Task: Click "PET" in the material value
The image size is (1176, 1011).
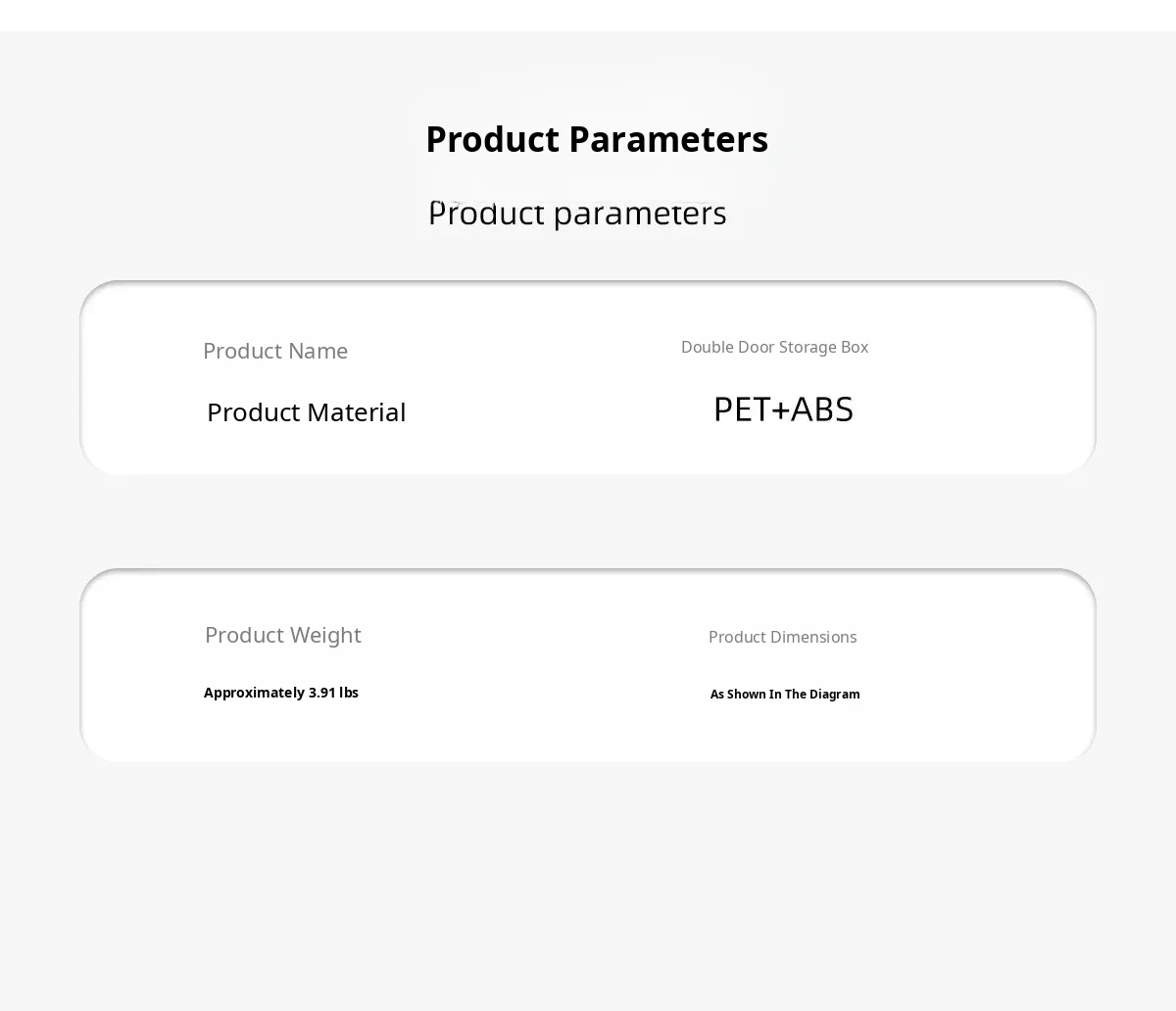Action: pyautogui.click(x=741, y=409)
